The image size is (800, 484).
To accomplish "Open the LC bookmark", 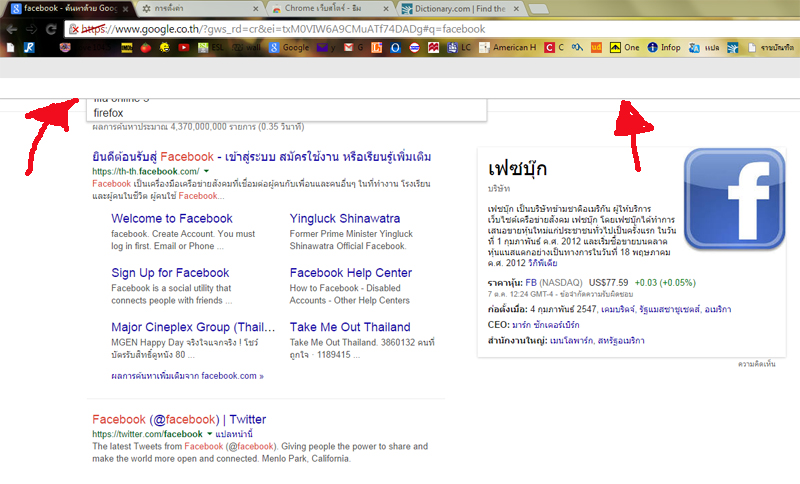I will (459, 47).
